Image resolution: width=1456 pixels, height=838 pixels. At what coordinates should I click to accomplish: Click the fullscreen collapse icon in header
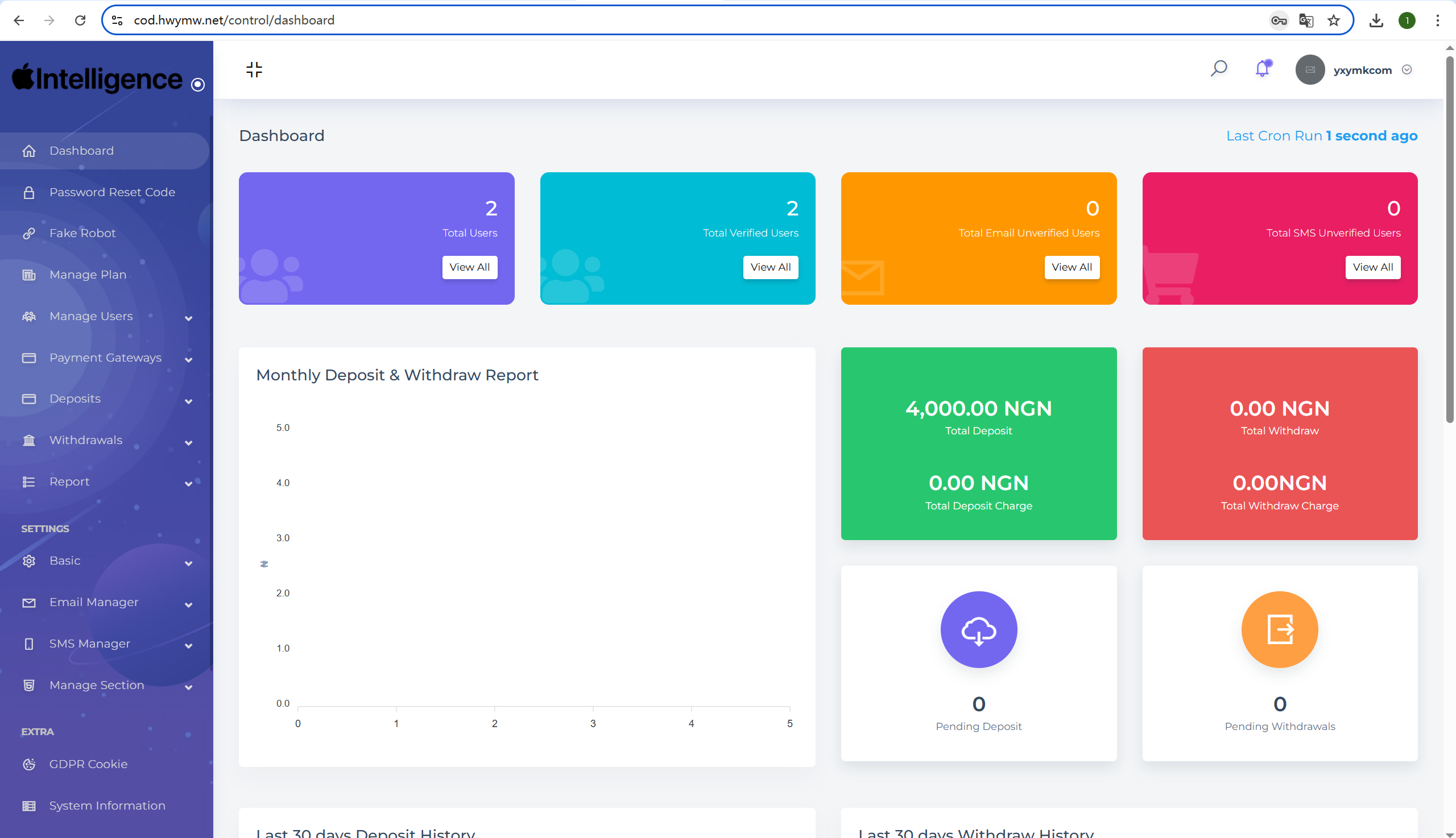pyautogui.click(x=254, y=69)
